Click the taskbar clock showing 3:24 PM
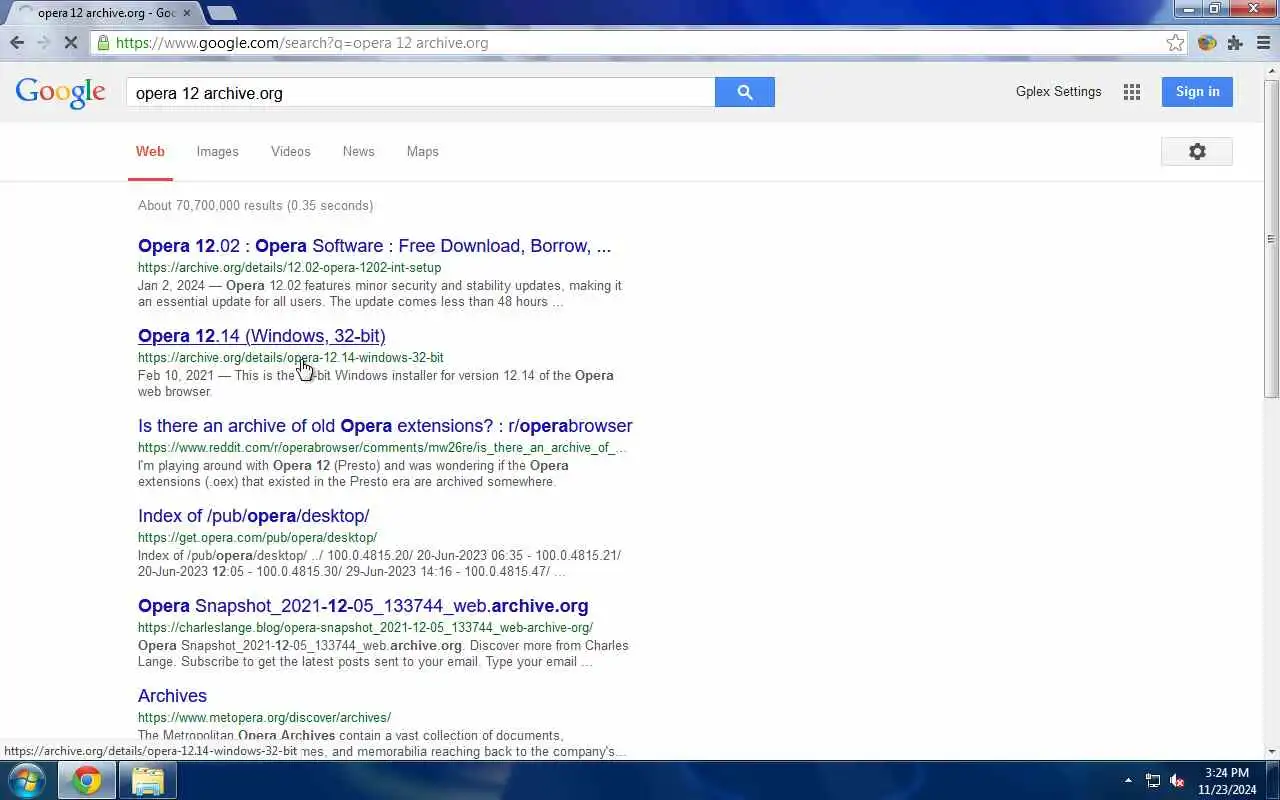Viewport: 1280px width, 800px height. [1226, 780]
